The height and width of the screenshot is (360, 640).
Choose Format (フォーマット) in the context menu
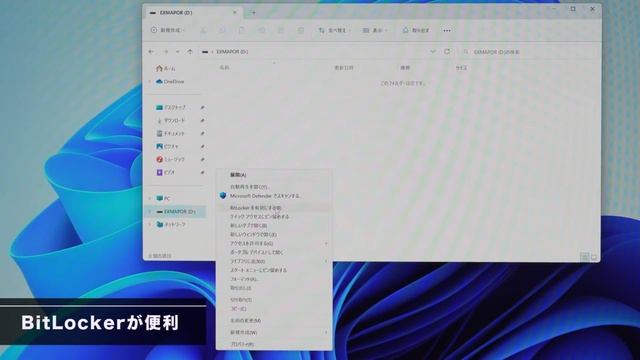click(x=274, y=279)
